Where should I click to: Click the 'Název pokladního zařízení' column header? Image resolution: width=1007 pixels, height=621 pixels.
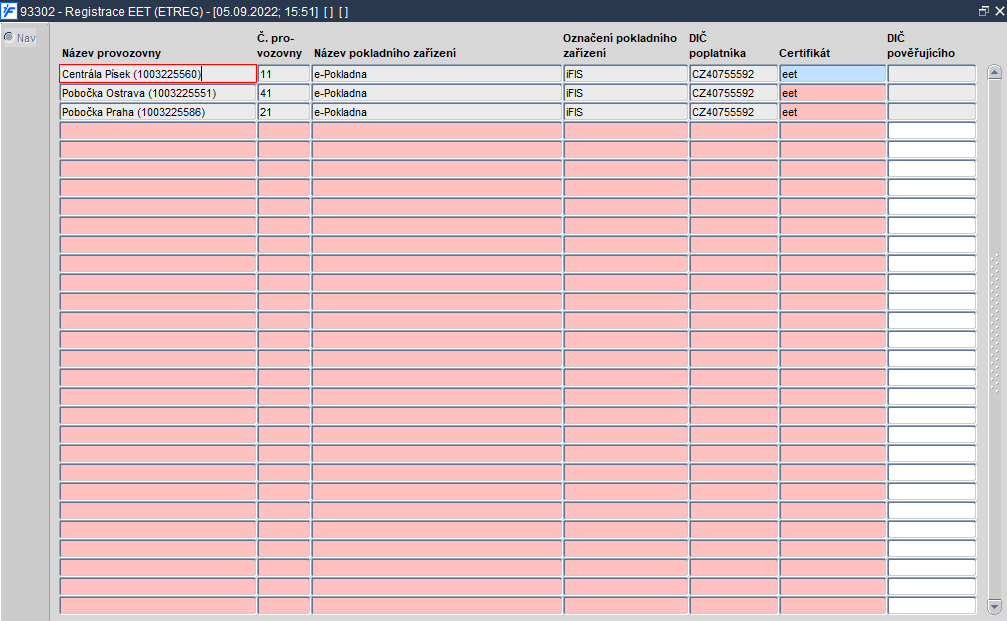click(385, 53)
